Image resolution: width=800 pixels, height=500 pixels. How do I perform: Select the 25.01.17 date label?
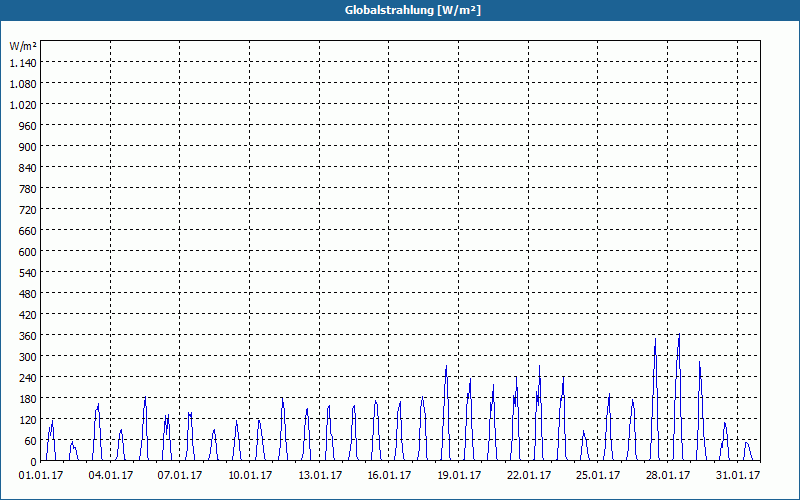pos(598,476)
